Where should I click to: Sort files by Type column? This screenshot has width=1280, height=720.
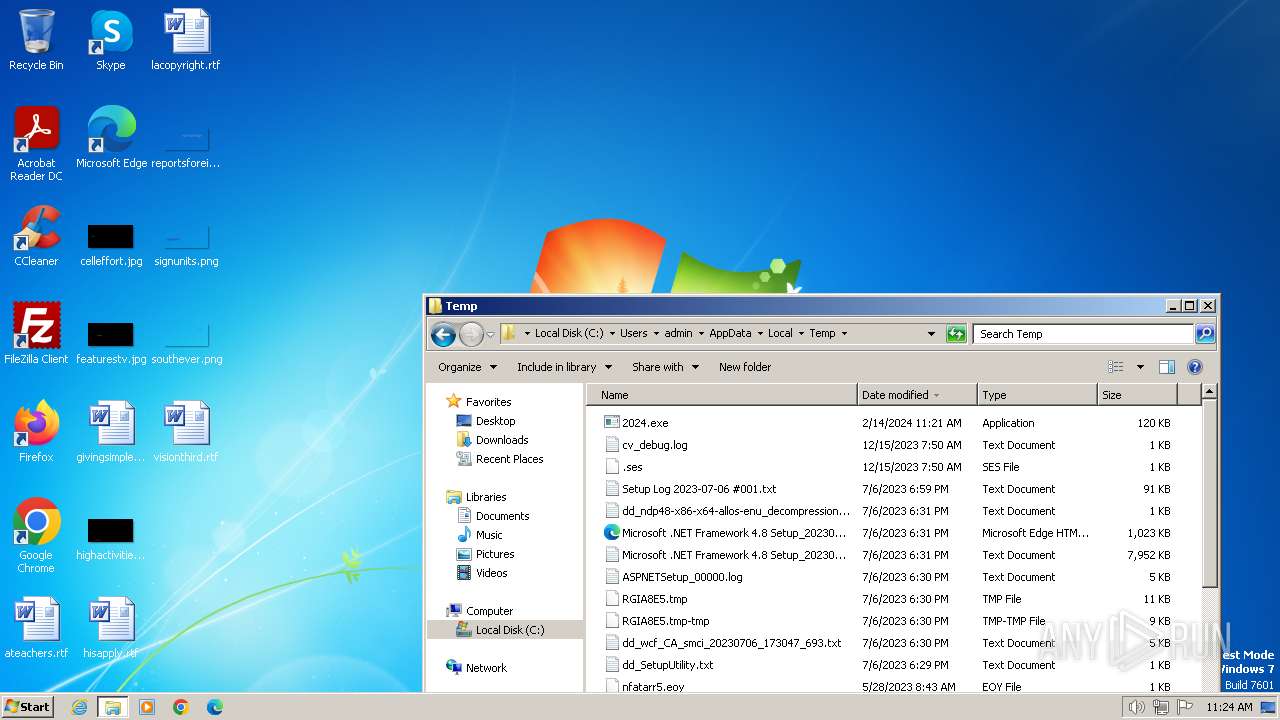pyautogui.click(x=1037, y=395)
